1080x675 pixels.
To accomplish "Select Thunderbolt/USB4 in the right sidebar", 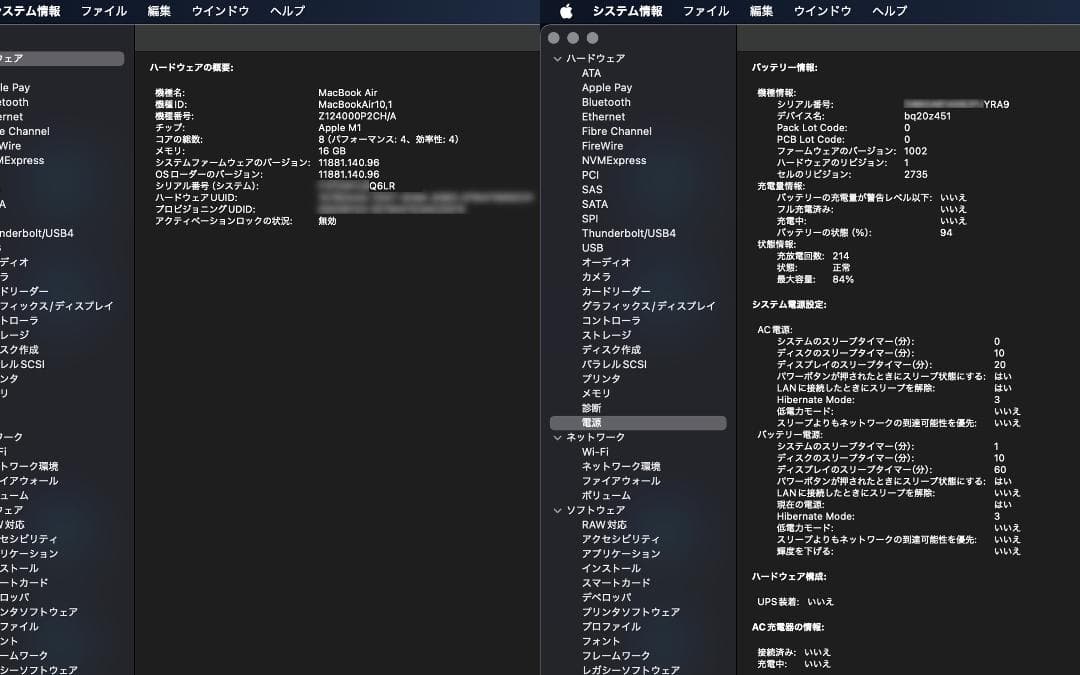I will [x=628, y=233].
